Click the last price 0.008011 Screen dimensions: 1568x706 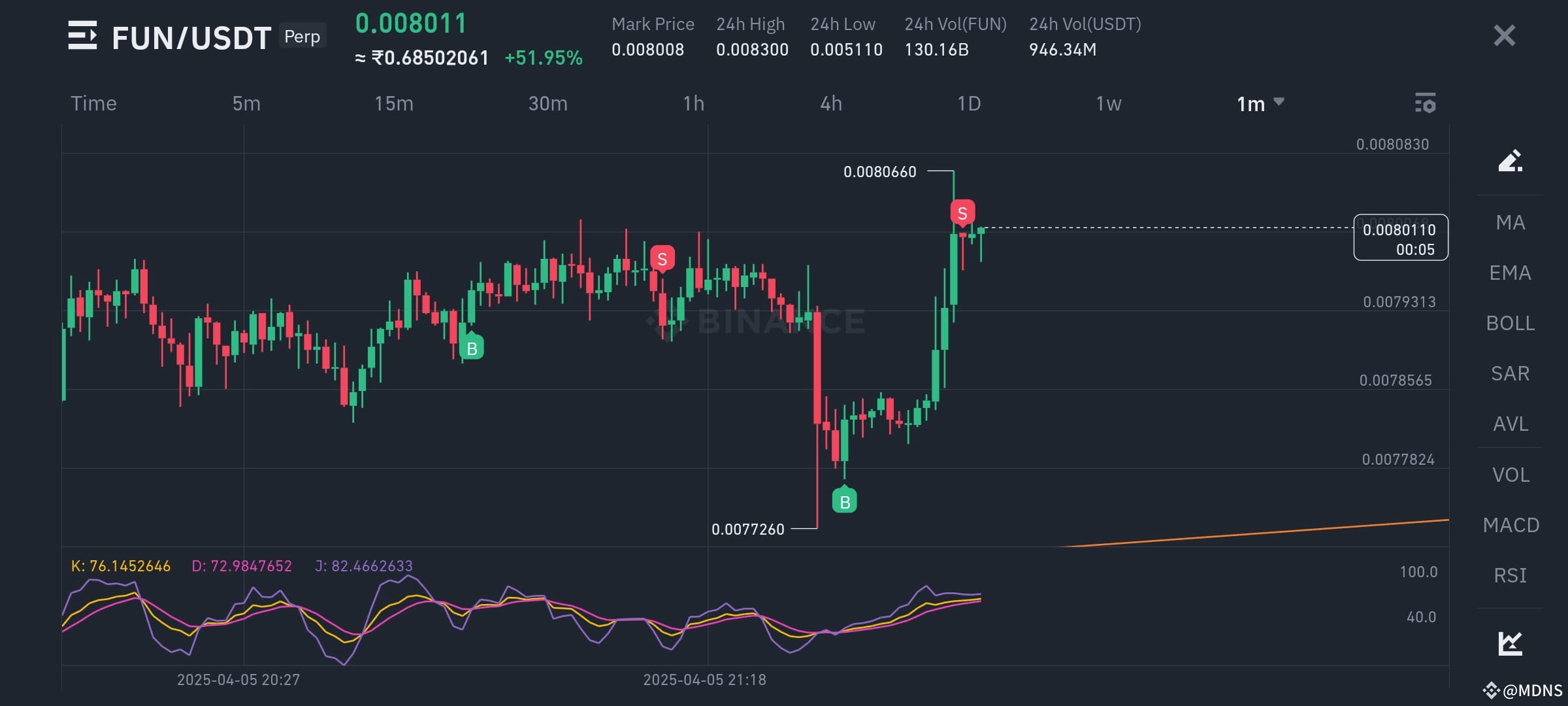(411, 24)
